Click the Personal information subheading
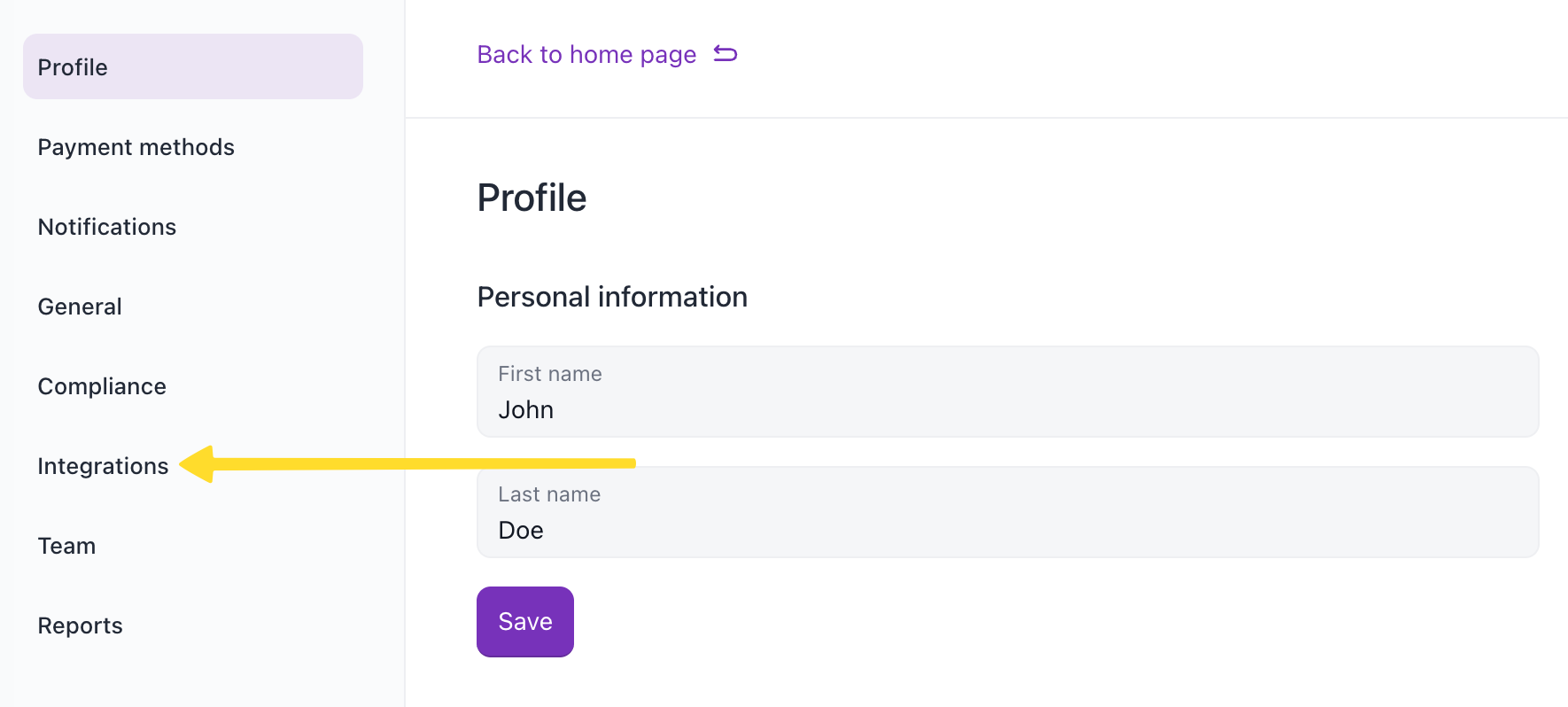Screen dimensions: 1568x707 (612, 297)
